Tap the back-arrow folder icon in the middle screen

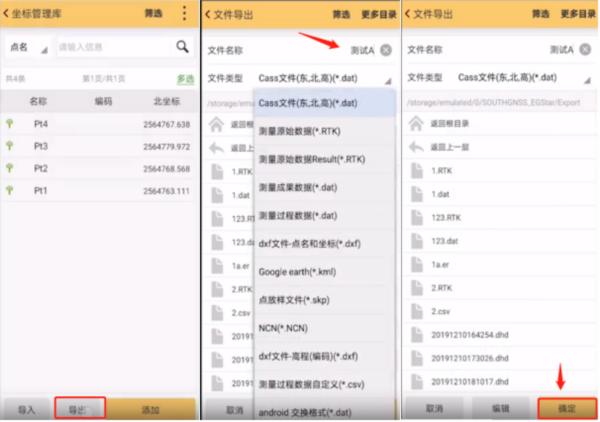(x=217, y=148)
